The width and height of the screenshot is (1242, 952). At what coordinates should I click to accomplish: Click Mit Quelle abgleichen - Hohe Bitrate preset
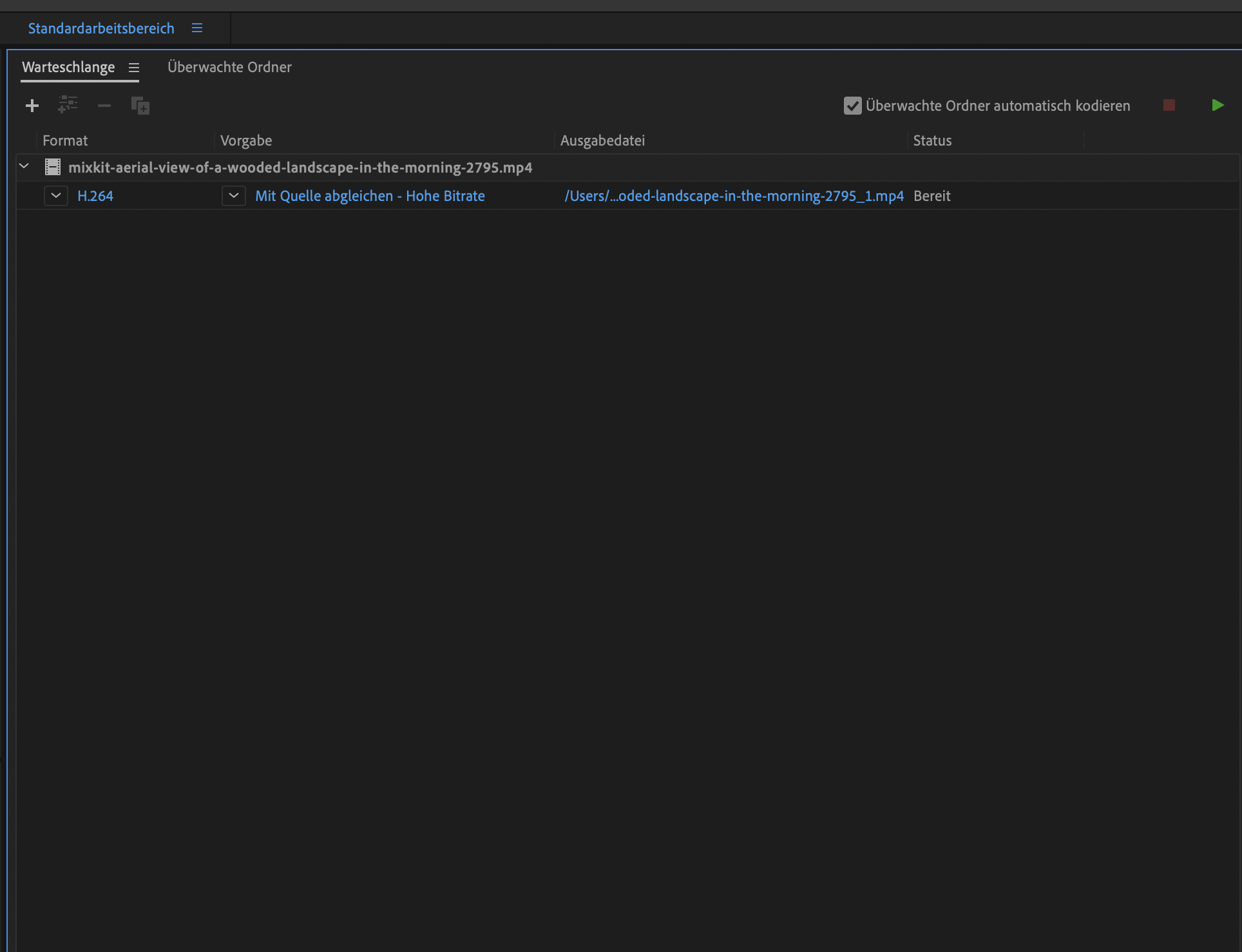click(370, 196)
